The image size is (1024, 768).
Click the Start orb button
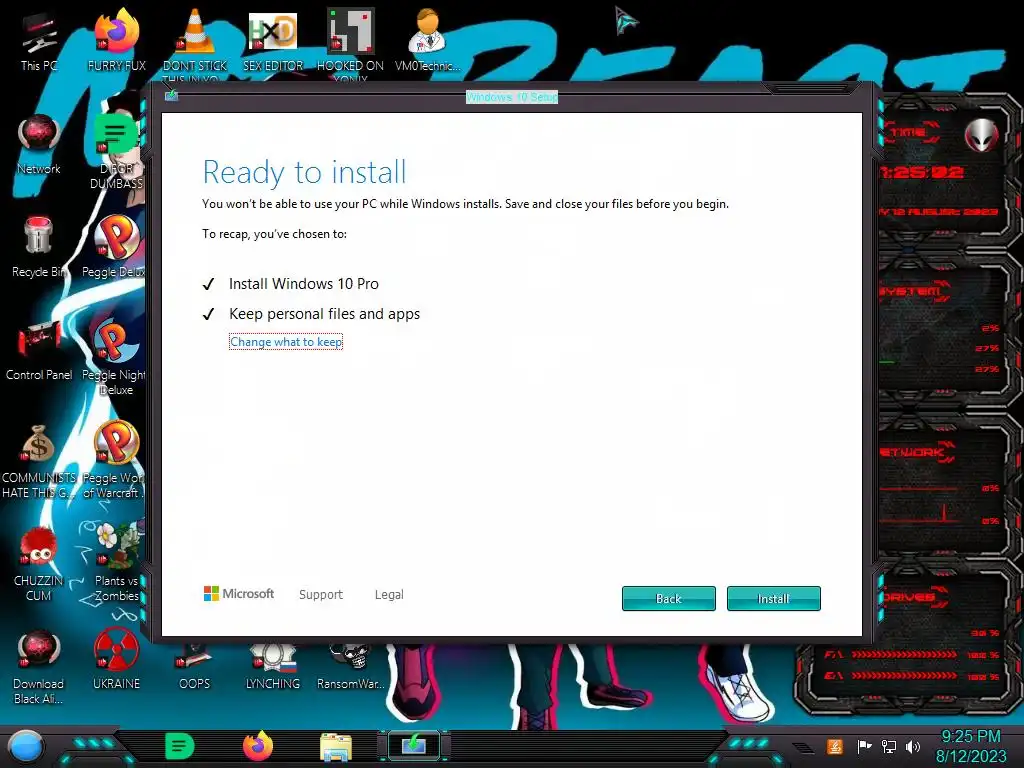pyautogui.click(x=26, y=746)
